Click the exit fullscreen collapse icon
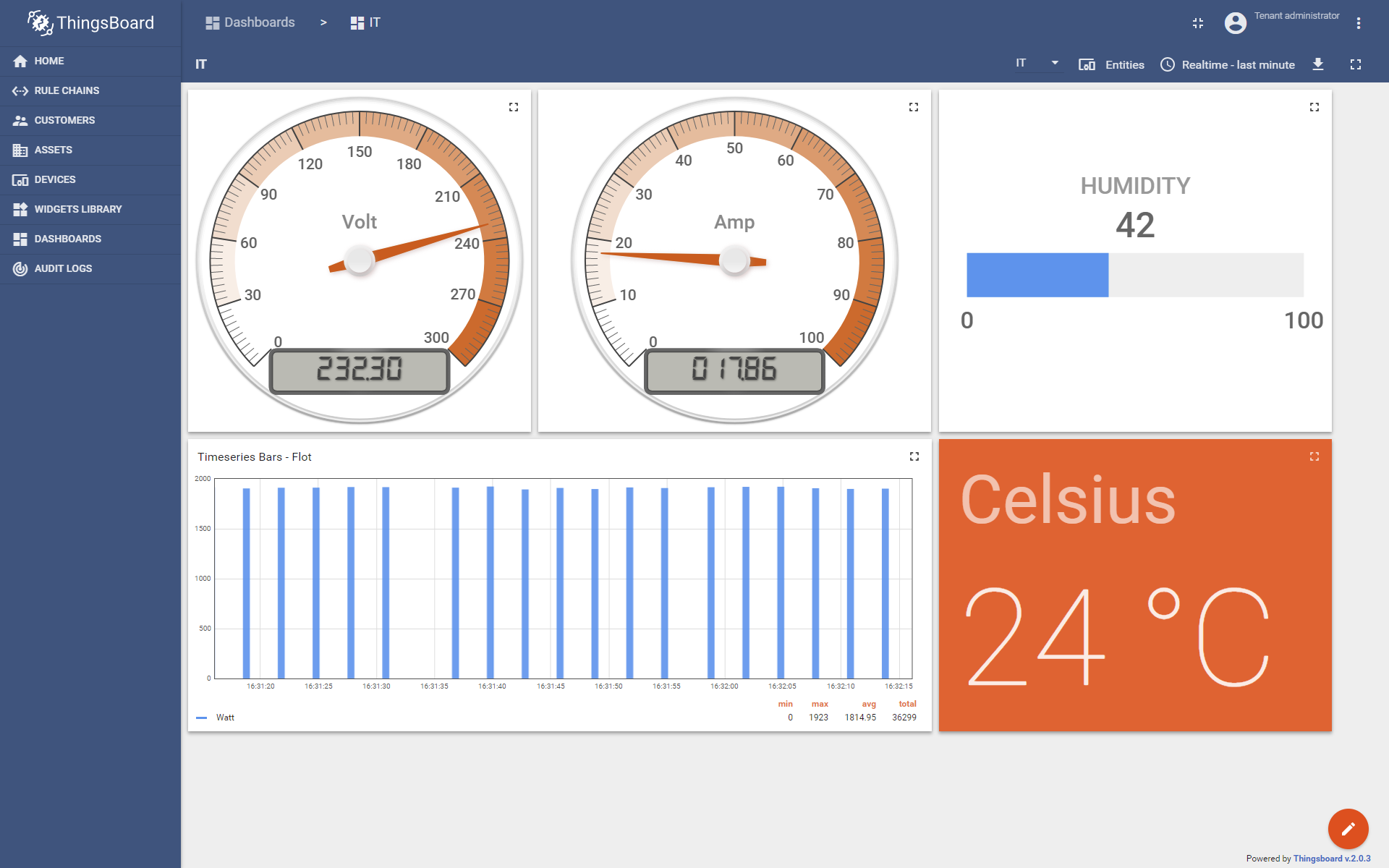 [x=1198, y=23]
